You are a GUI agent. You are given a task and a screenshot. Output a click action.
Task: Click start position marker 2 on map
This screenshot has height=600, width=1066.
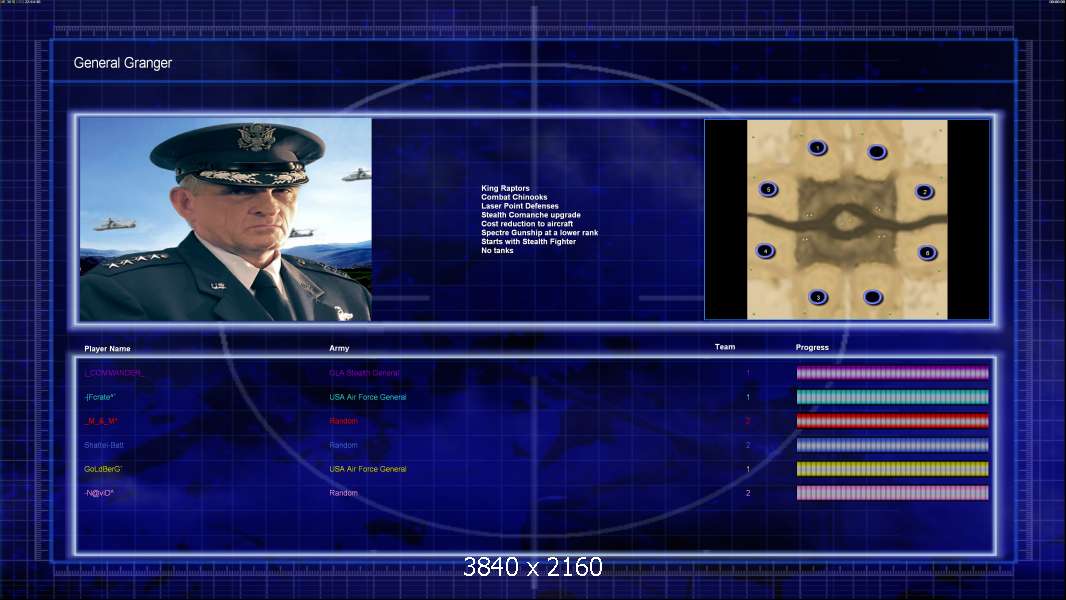pos(924,192)
